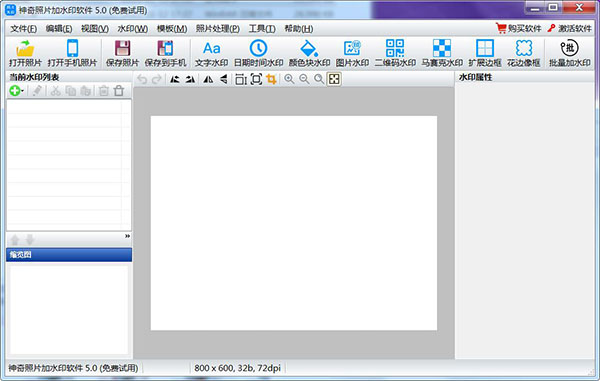Click the 购买软件 purchase link
Screen dimensions: 600x381
pyautogui.click(x=518, y=28)
